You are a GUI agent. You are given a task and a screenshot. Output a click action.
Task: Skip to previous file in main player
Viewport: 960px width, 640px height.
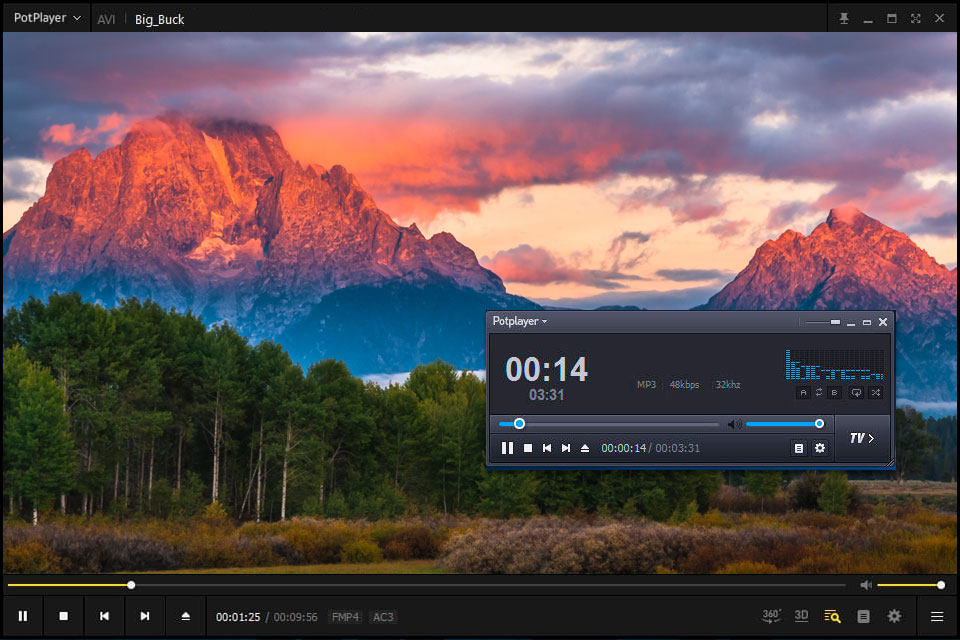point(104,616)
